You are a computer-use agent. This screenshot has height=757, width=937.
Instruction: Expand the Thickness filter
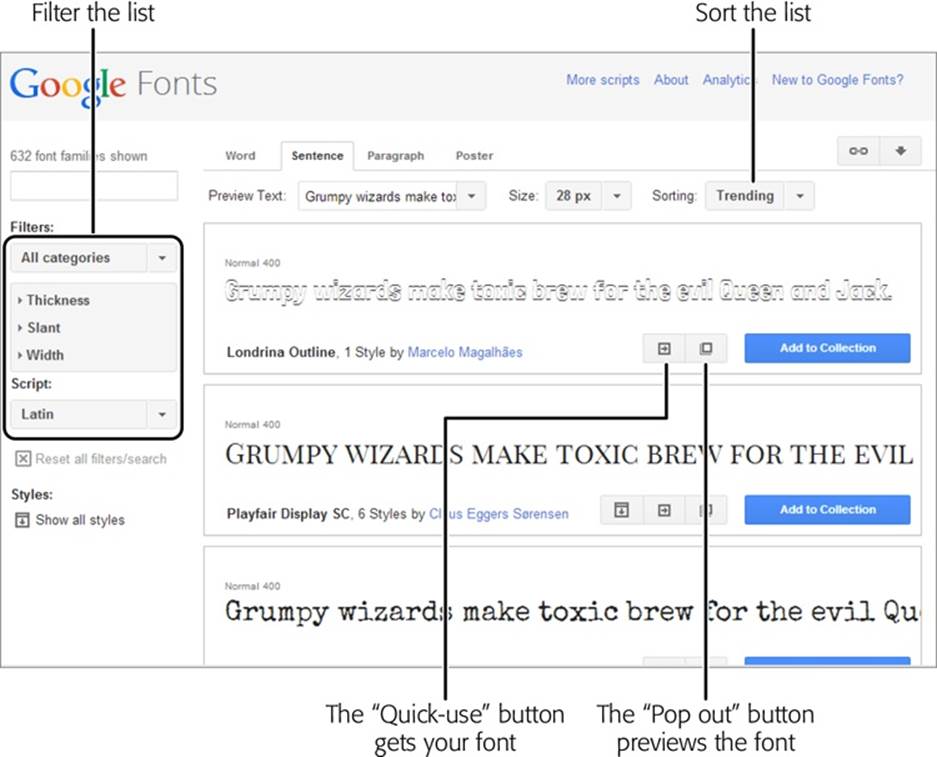pos(54,300)
